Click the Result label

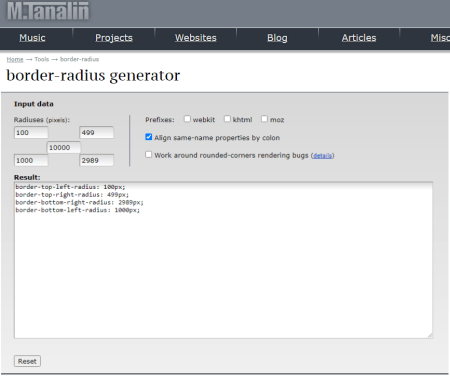pos(27,177)
